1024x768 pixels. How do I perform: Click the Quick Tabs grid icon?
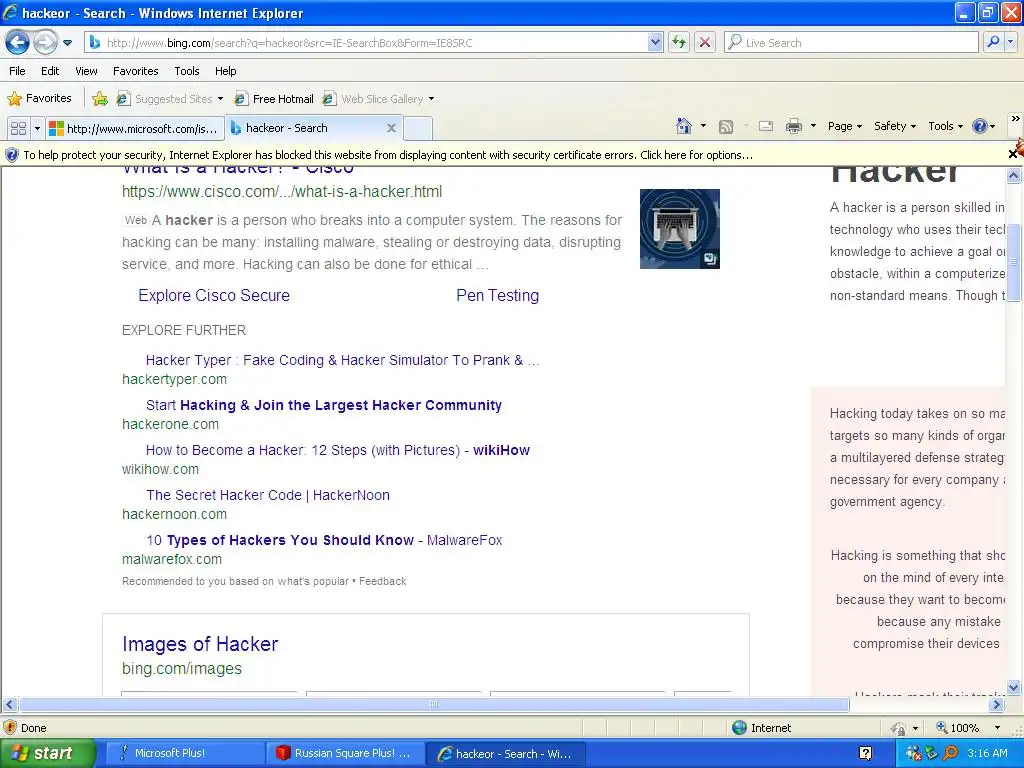click(x=18, y=128)
